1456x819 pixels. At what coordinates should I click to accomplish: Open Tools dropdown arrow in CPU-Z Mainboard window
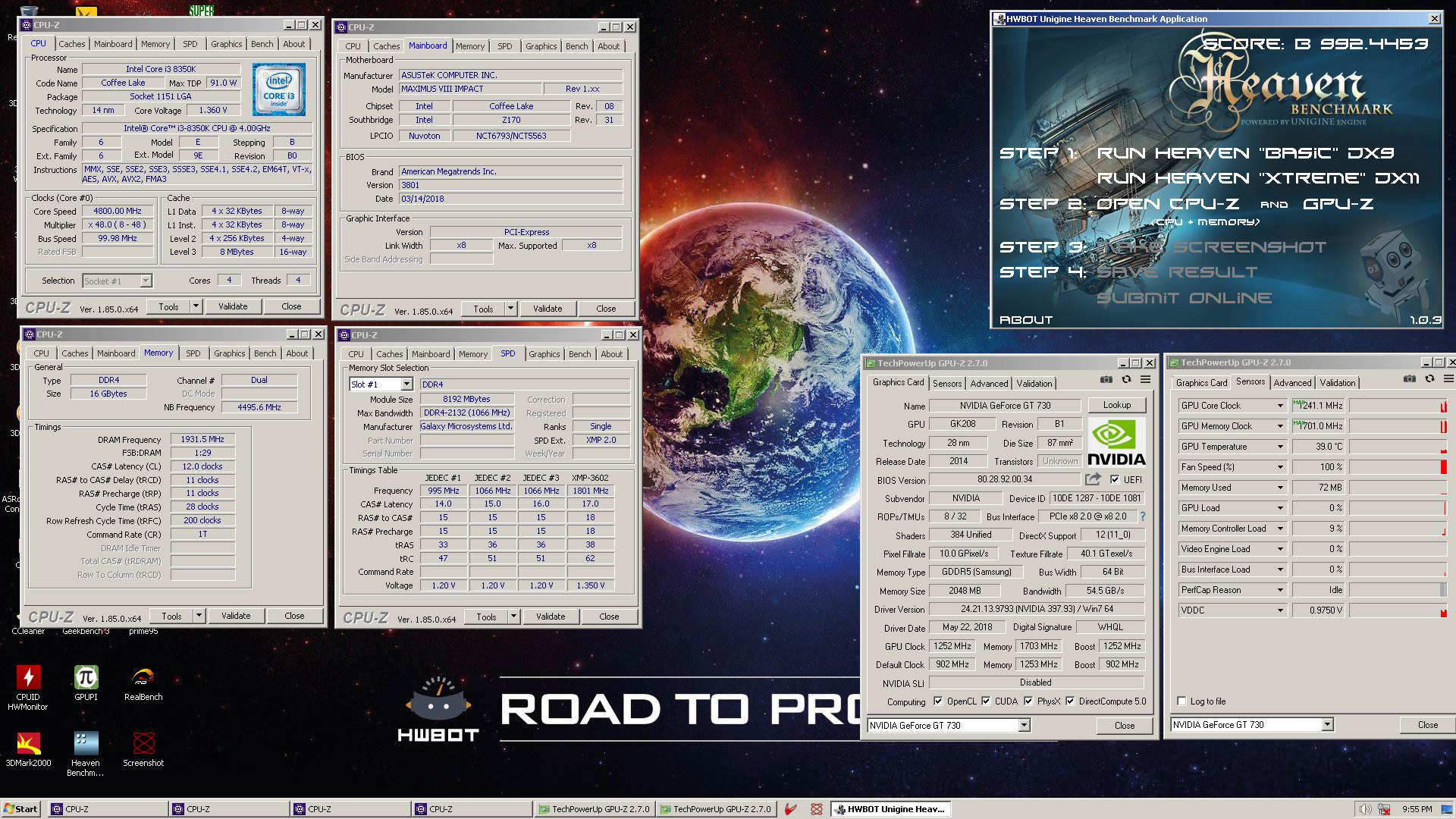coord(510,309)
